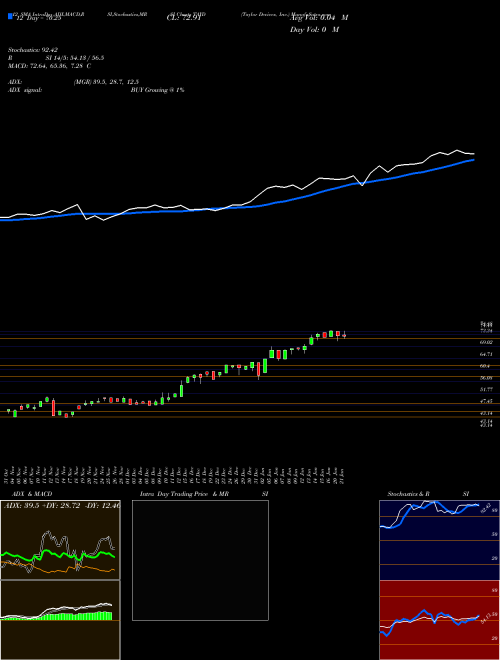Click the last red candlestick on the chart

(344, 335)
